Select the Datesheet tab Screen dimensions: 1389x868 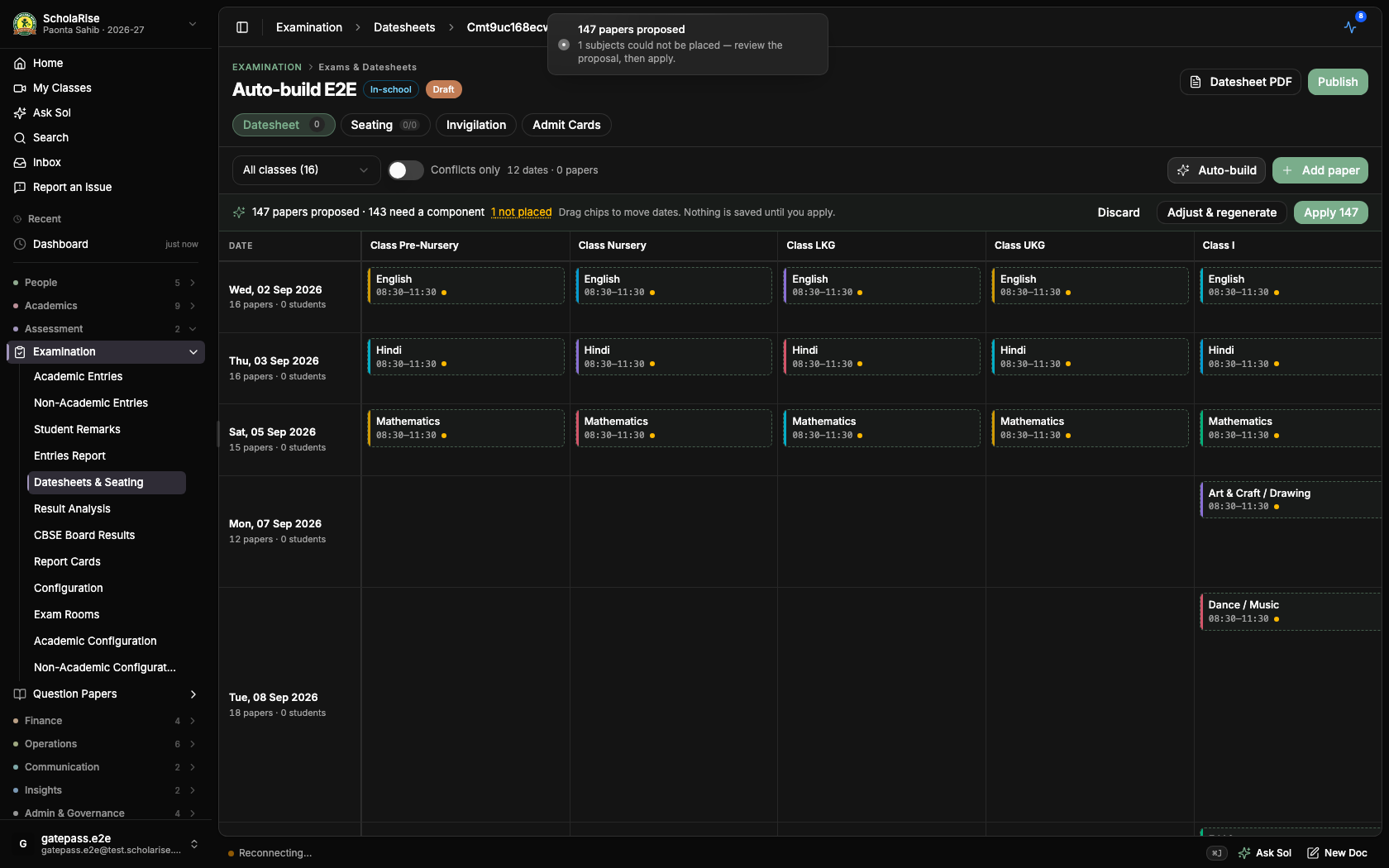click(x=284, y=125)
